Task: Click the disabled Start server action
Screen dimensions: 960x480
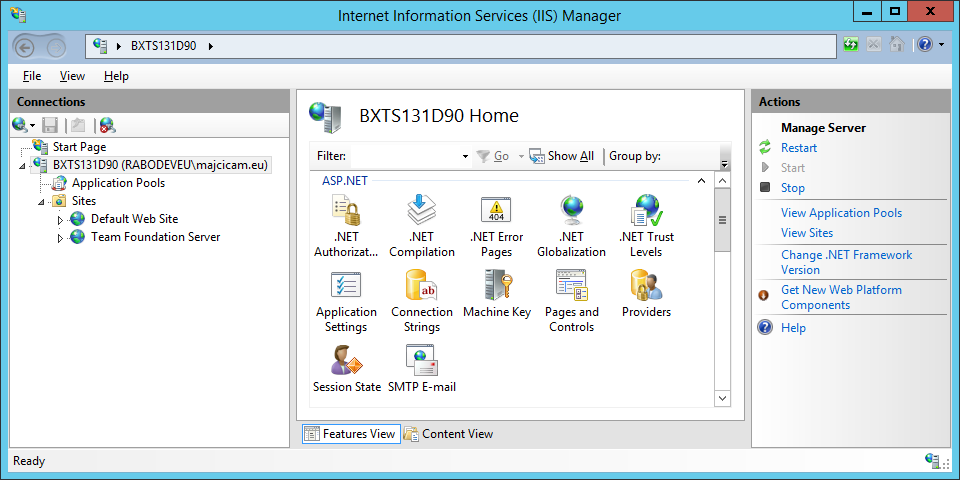Action: click(x=793, y=168)
